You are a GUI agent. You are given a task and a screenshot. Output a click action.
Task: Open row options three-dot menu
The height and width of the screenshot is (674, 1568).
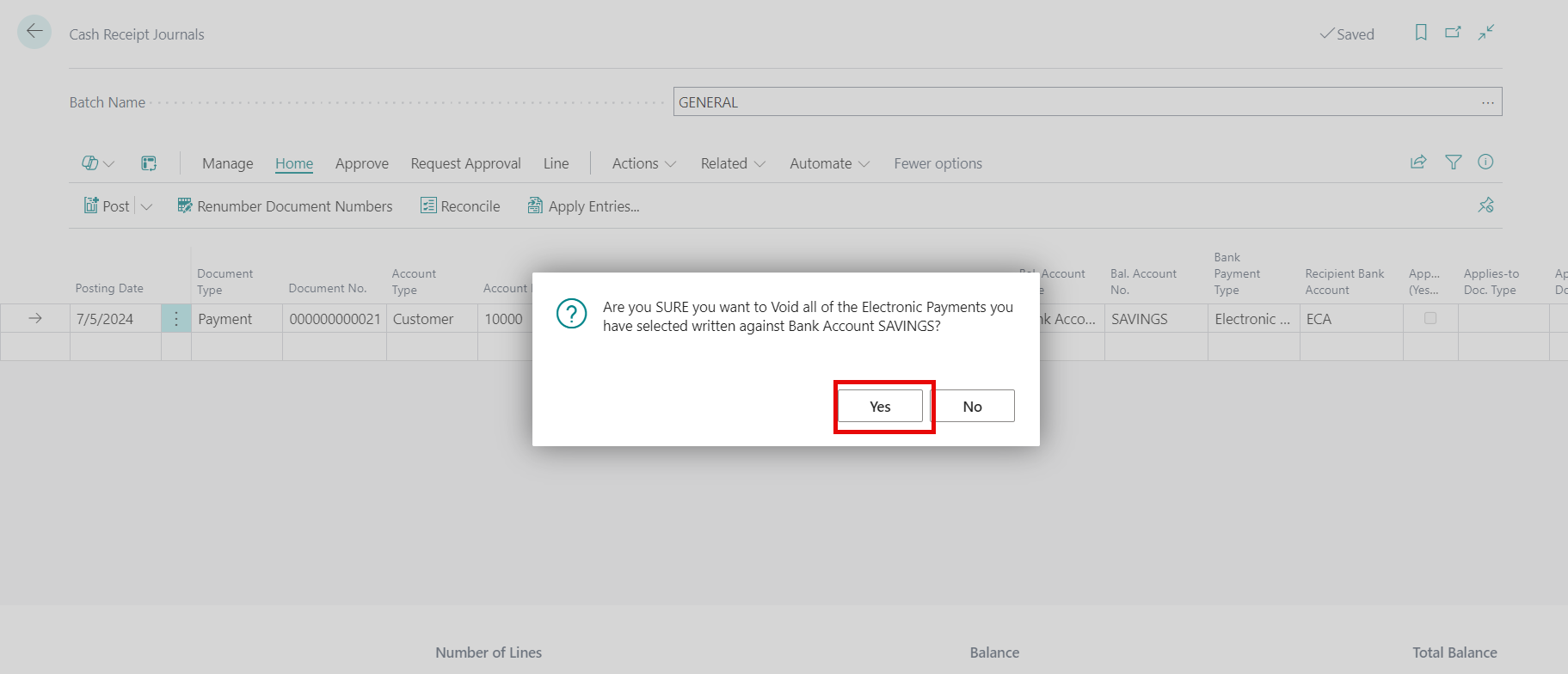point(176,318)
